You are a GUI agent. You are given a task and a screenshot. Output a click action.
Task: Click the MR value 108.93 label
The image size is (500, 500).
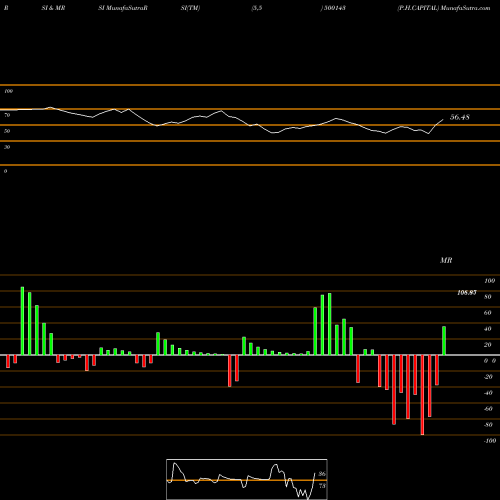pos(467,293)
